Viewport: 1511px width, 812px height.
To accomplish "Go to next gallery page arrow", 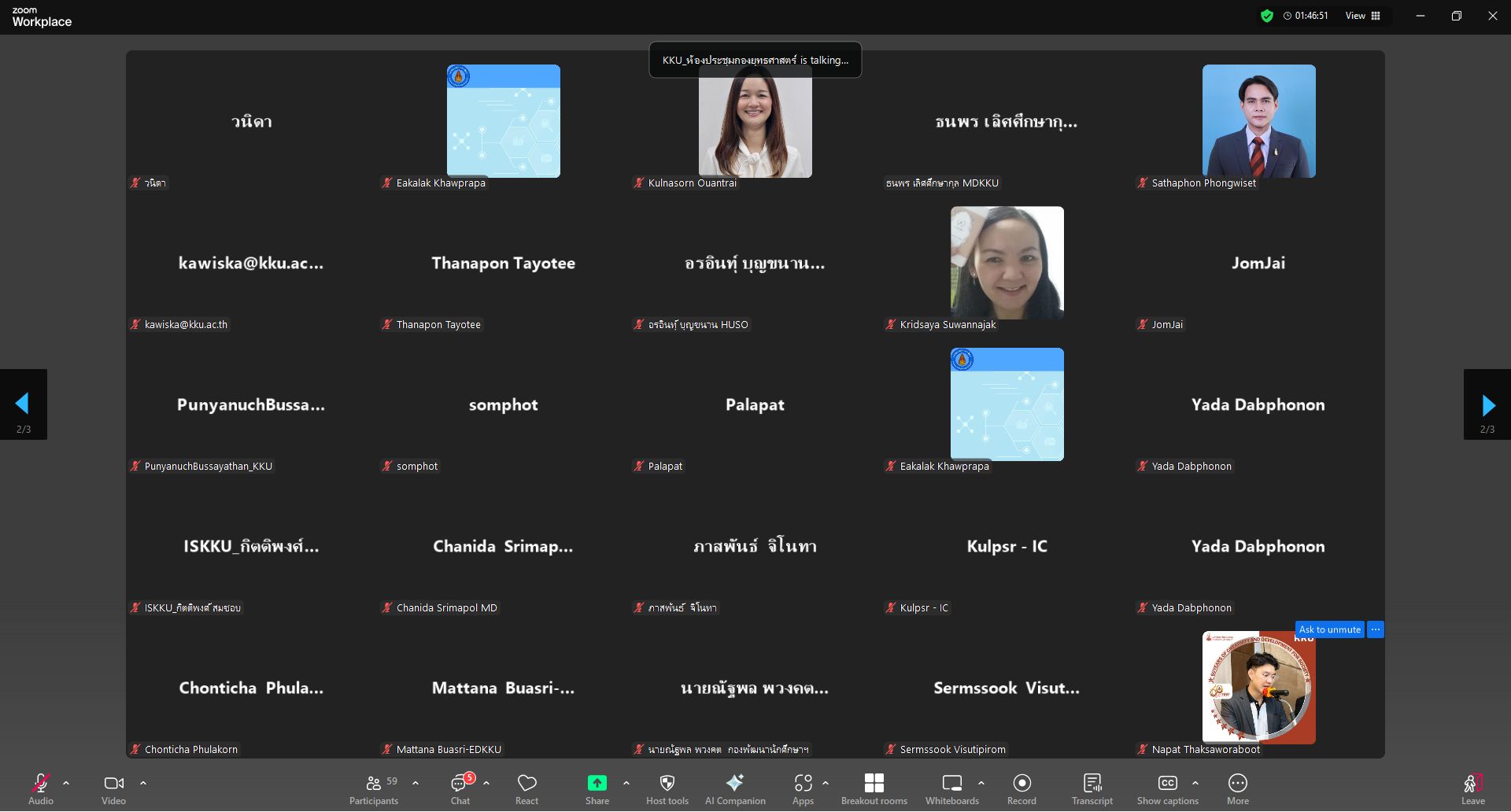I will click(x=1487, y=404).
